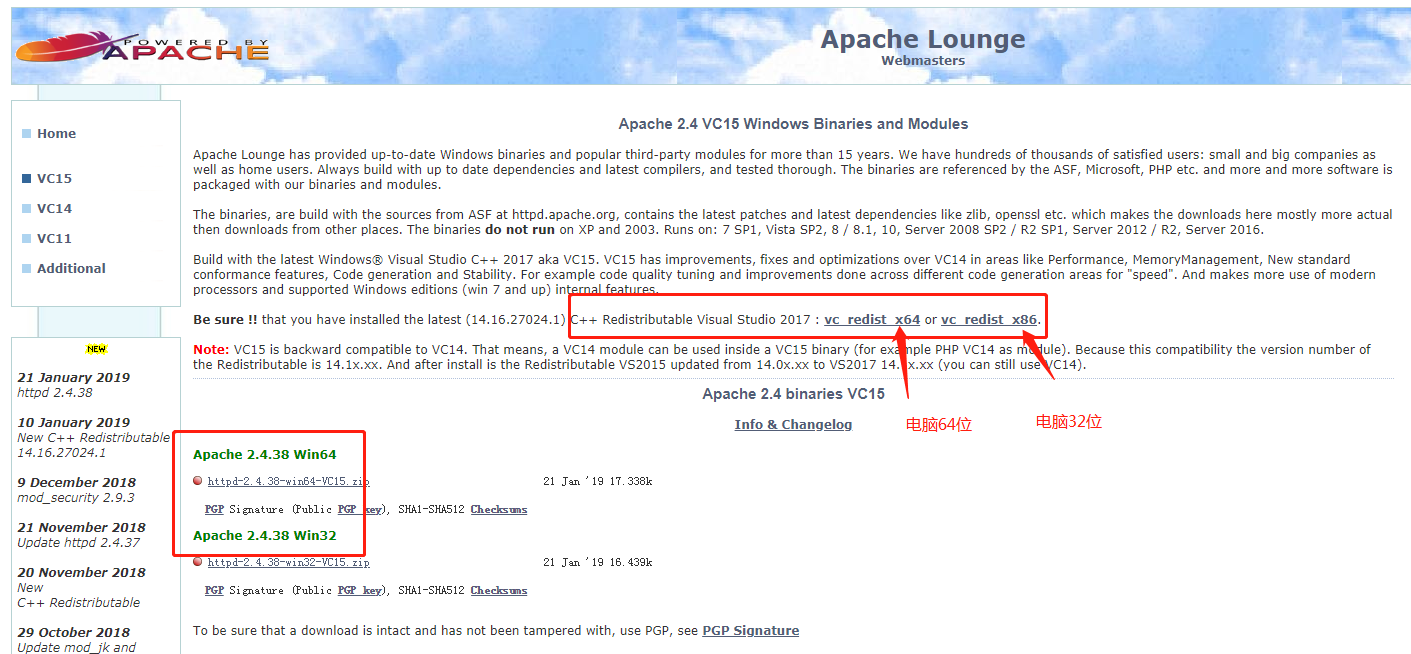Click the yellow NEW badge in the news sidebar

tap(96, 349)
